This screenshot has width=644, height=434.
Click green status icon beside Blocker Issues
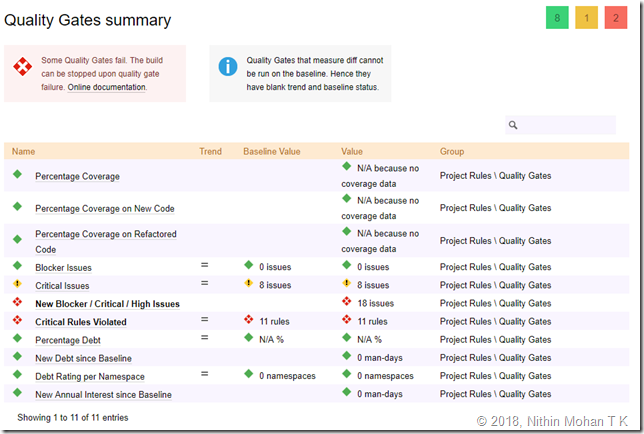coord(17,266)
